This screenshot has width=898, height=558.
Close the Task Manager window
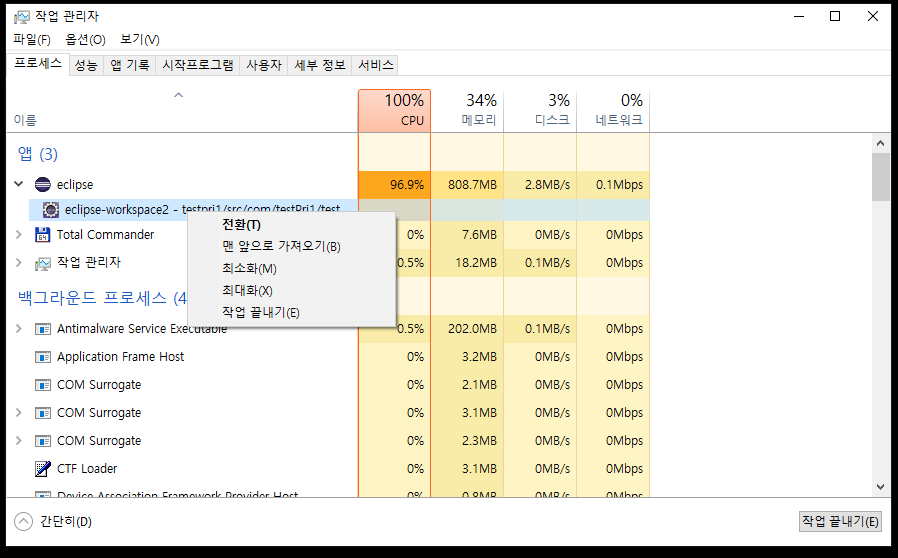click(x=873, y=16)
